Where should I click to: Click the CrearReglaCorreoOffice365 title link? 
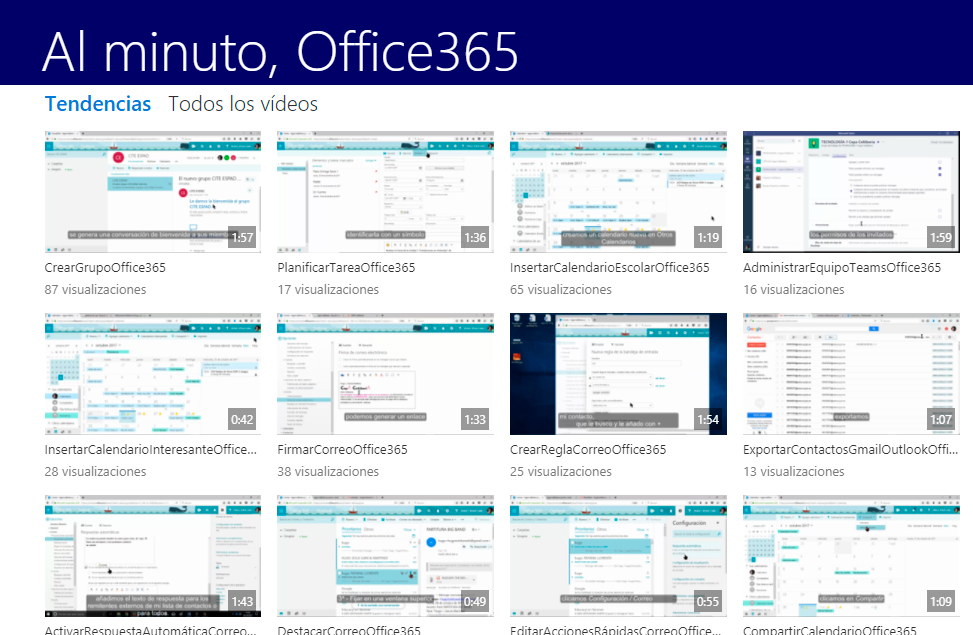(588, 449)
